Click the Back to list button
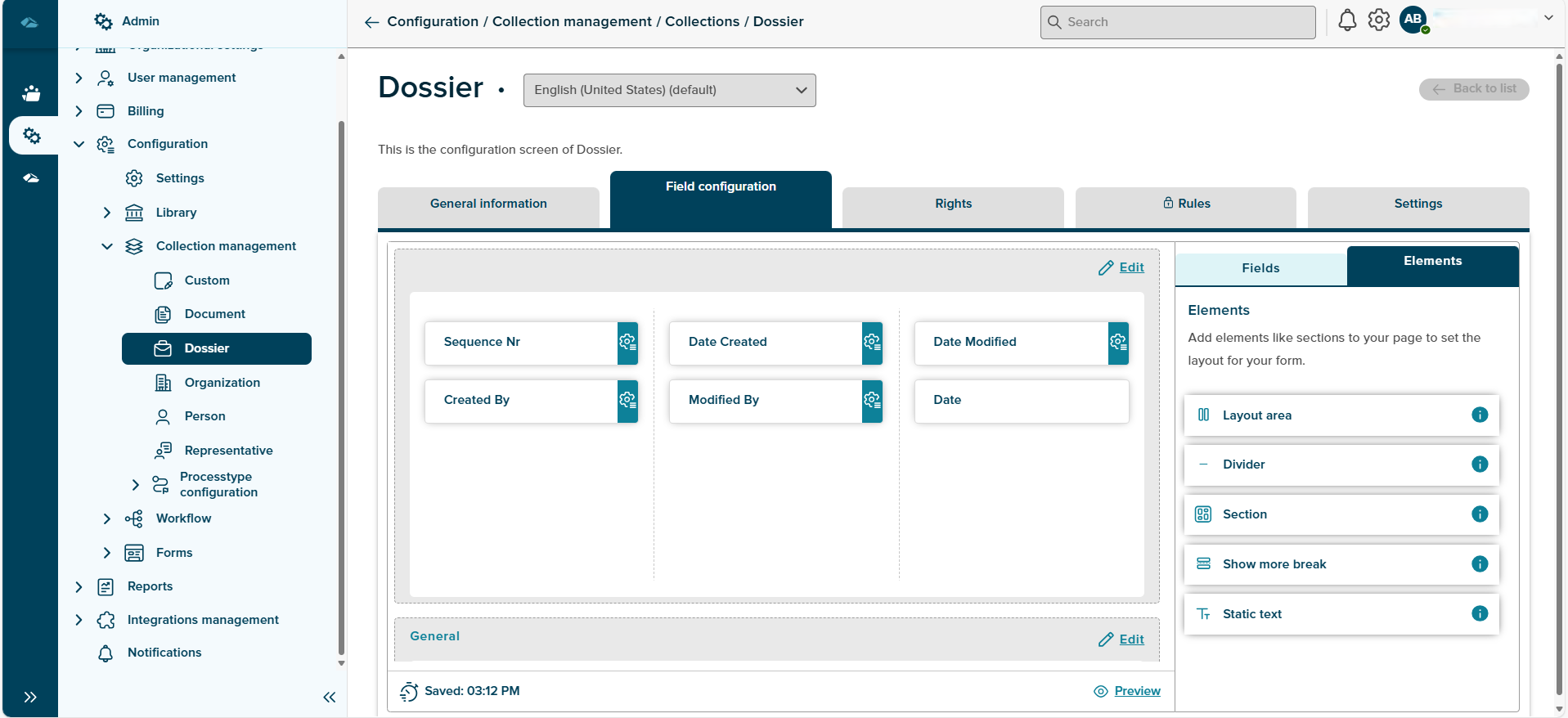Viewport: 1568px width, 718px height. (x=1473, y=89)
